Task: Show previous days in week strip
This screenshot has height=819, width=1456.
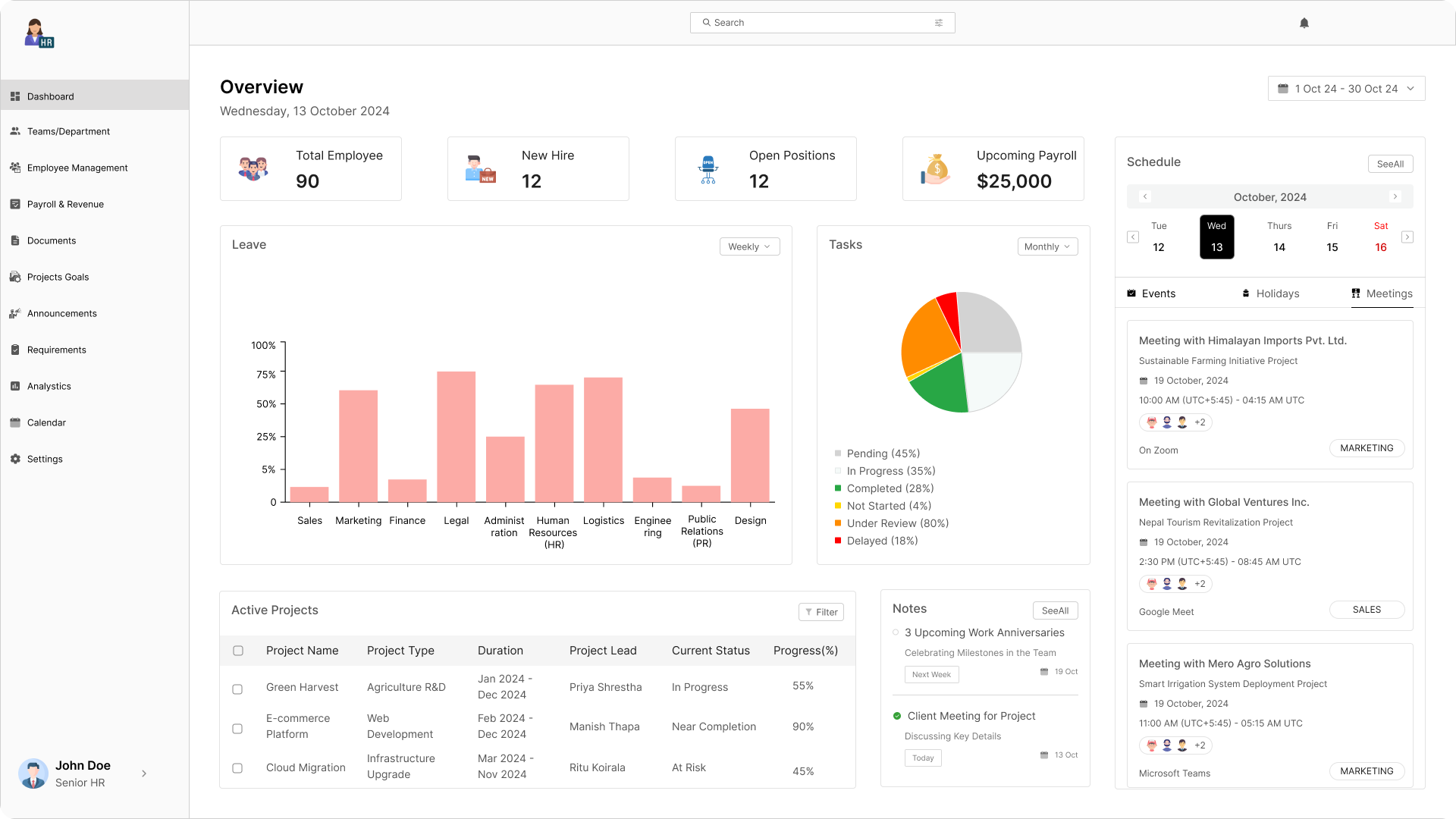Action: pos(1133,237)
